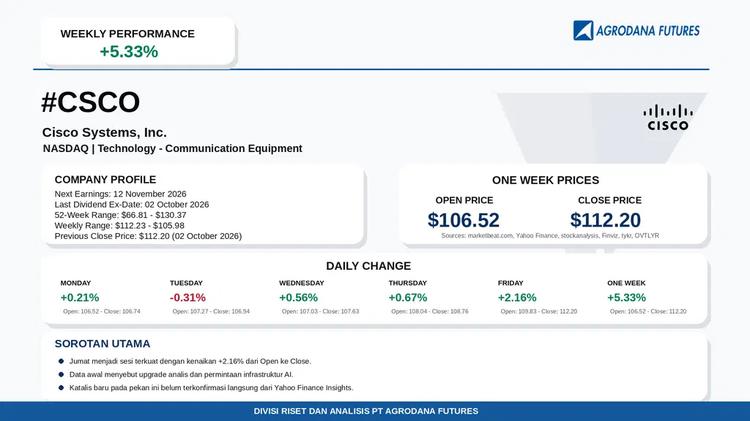Viewport: 750px width, 421px height.
Task: Click One Week's Open 106.52 Close line
Action: [x=648, y=311]
